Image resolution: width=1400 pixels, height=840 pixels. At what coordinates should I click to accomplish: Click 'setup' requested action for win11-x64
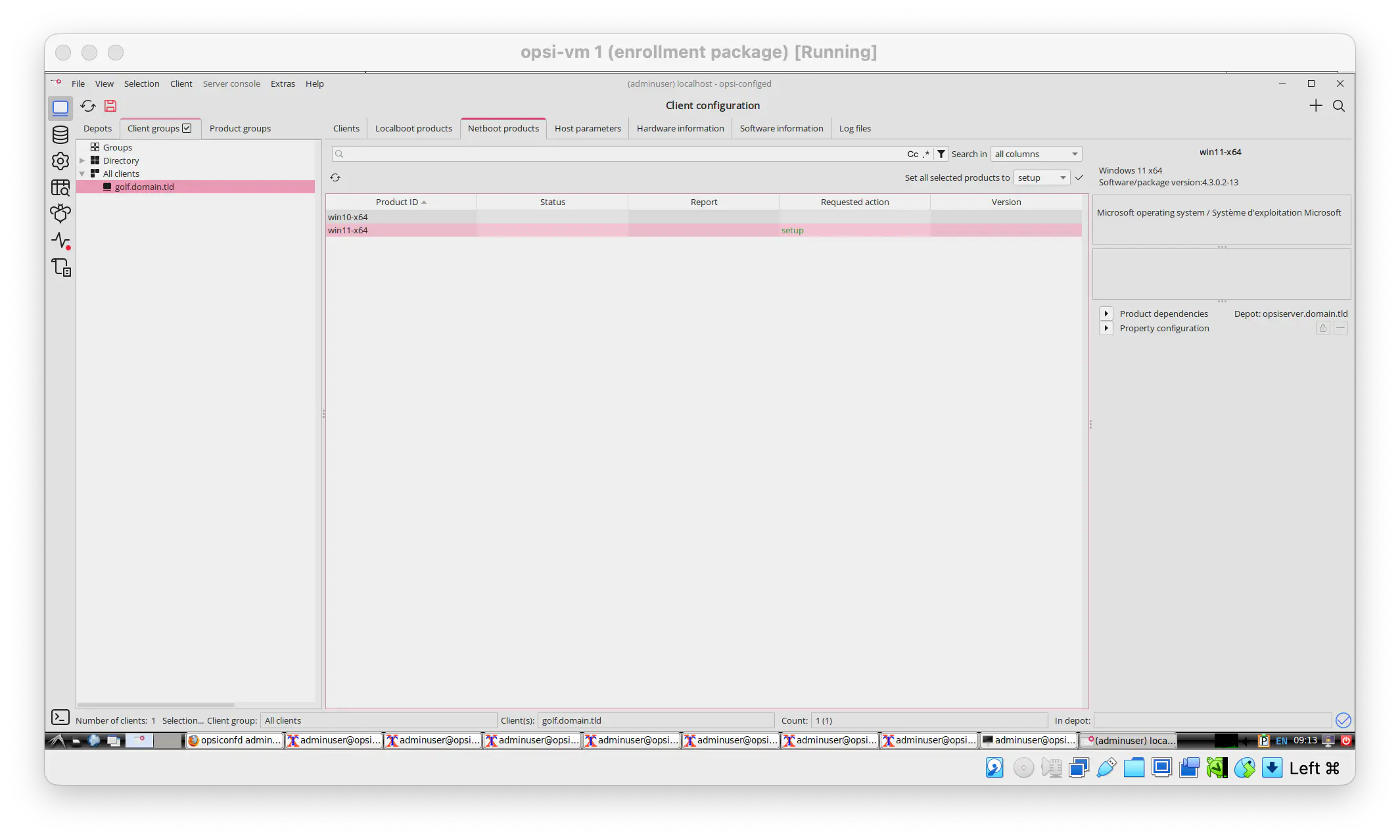coord(792,230)
